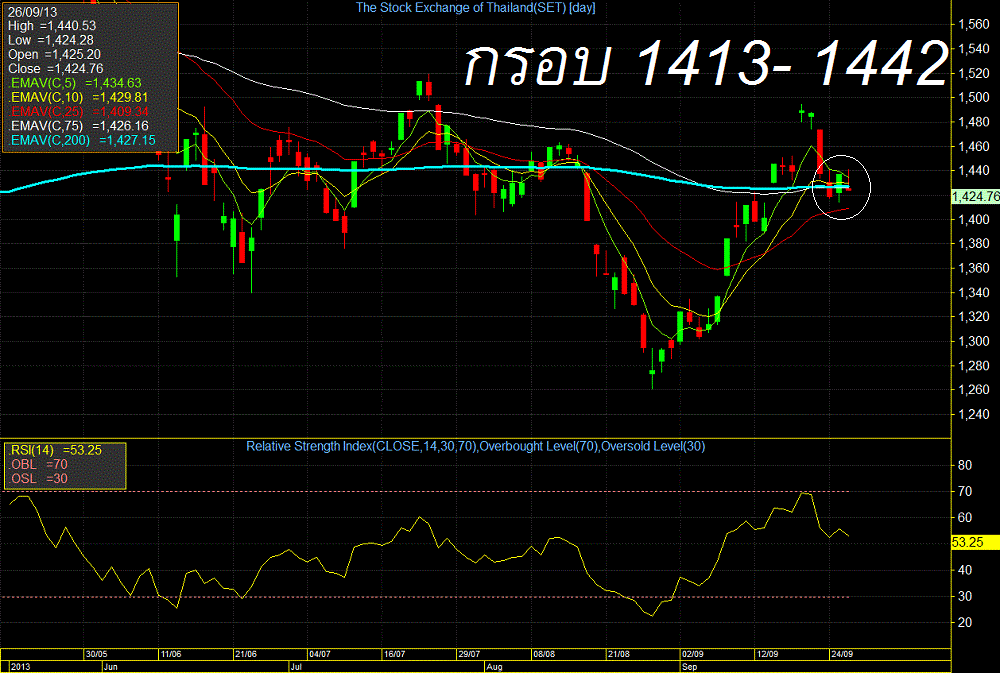This screenshot has width=1000, height=673.
Task: Click the EMAV(C,10) =1,429.81 legend entry
Action: tap(78, 98)
